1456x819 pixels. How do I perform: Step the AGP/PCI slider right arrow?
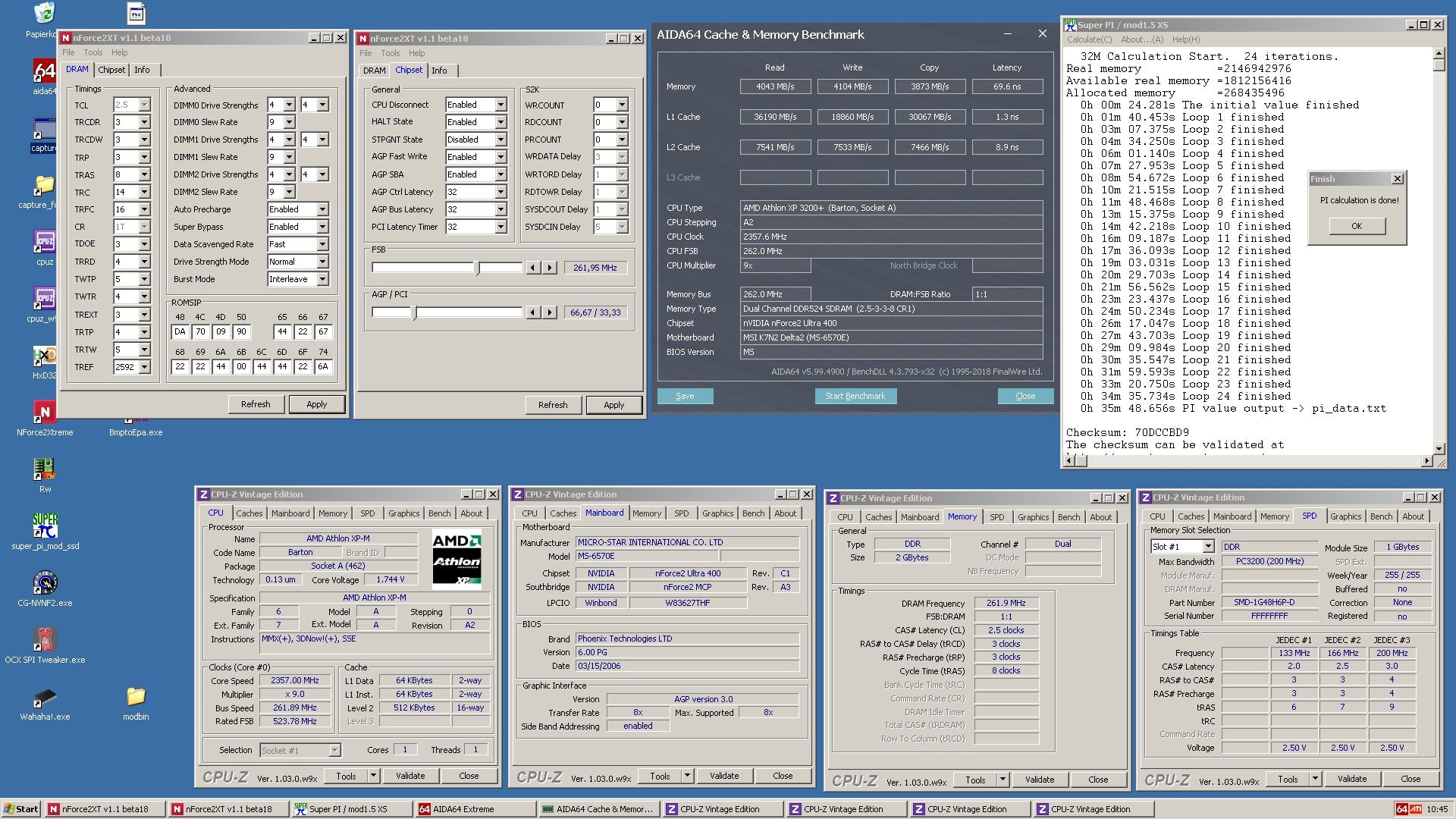[x=551, y=312]
